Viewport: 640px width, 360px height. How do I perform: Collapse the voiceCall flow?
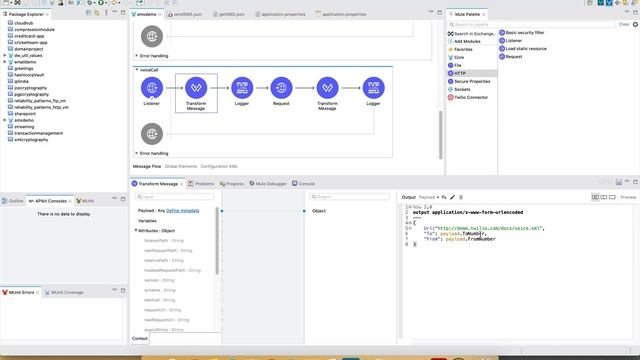137,70
